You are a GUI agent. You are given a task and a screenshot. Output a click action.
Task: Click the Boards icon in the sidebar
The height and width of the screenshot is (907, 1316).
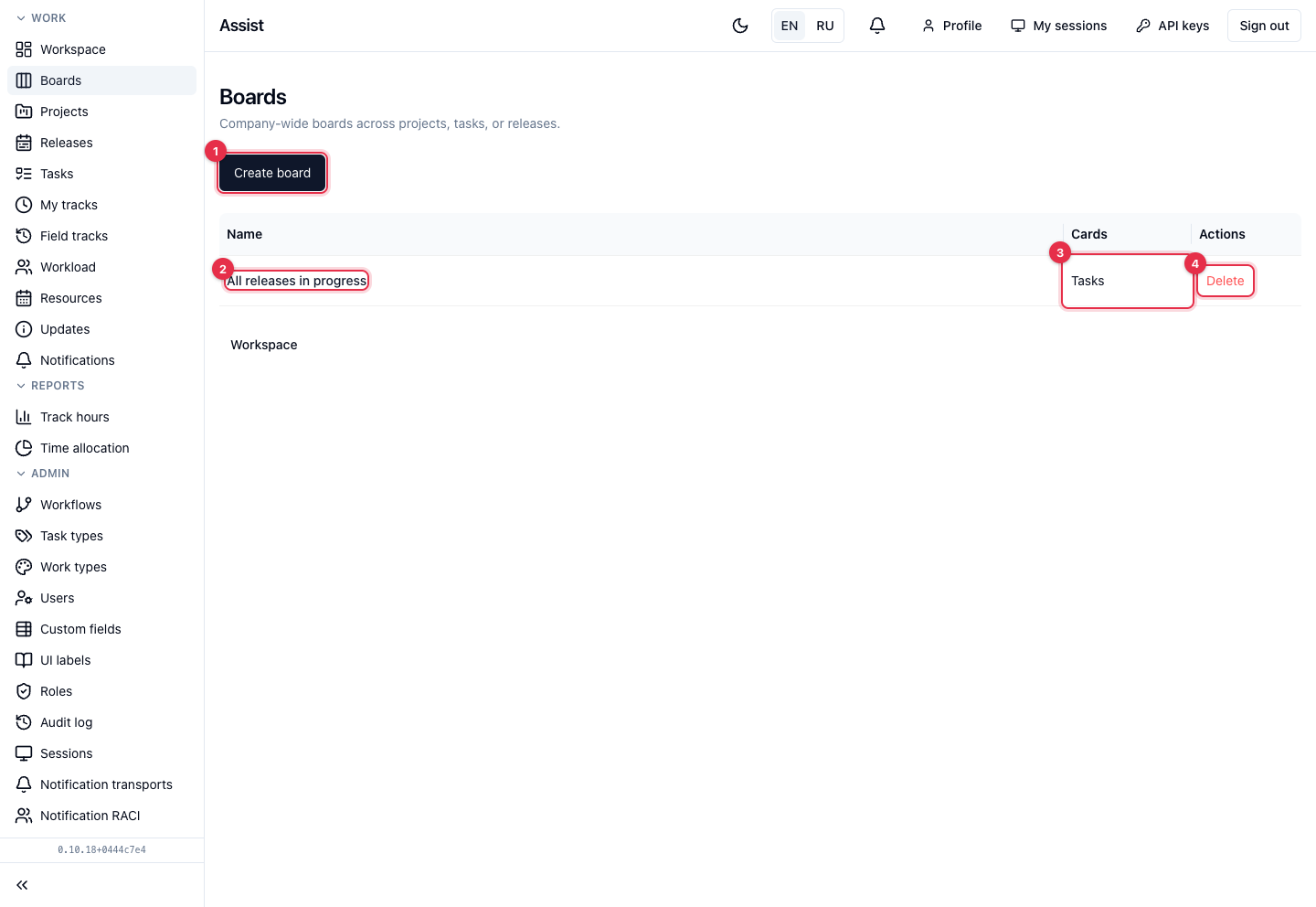[24, 80]
